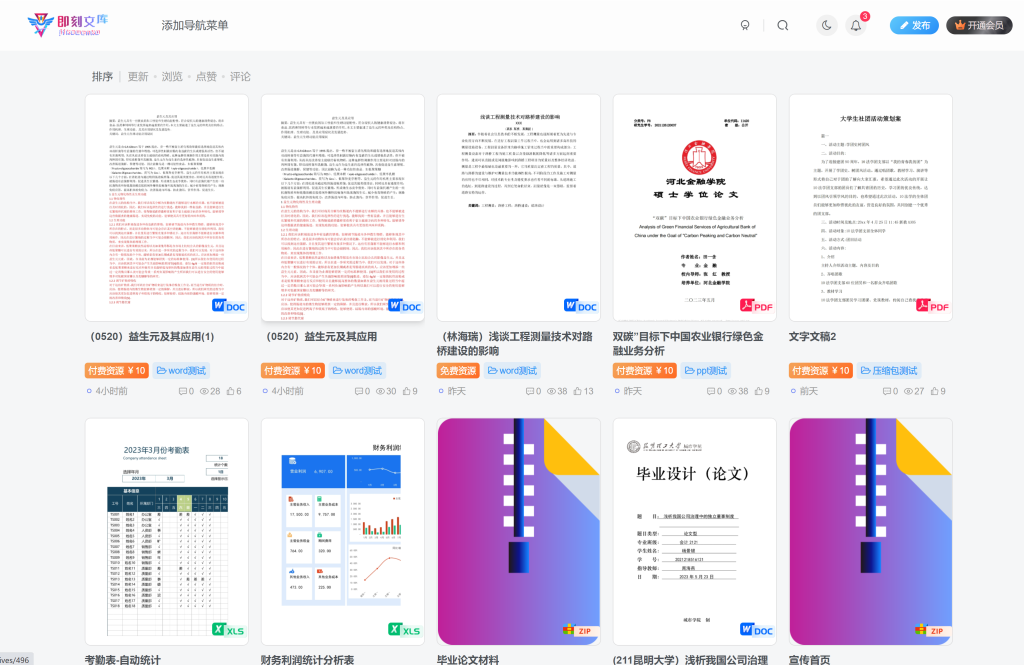
Task: Click the ZIP icon on 毕业论文材料
Action: (x=577, y=631)
